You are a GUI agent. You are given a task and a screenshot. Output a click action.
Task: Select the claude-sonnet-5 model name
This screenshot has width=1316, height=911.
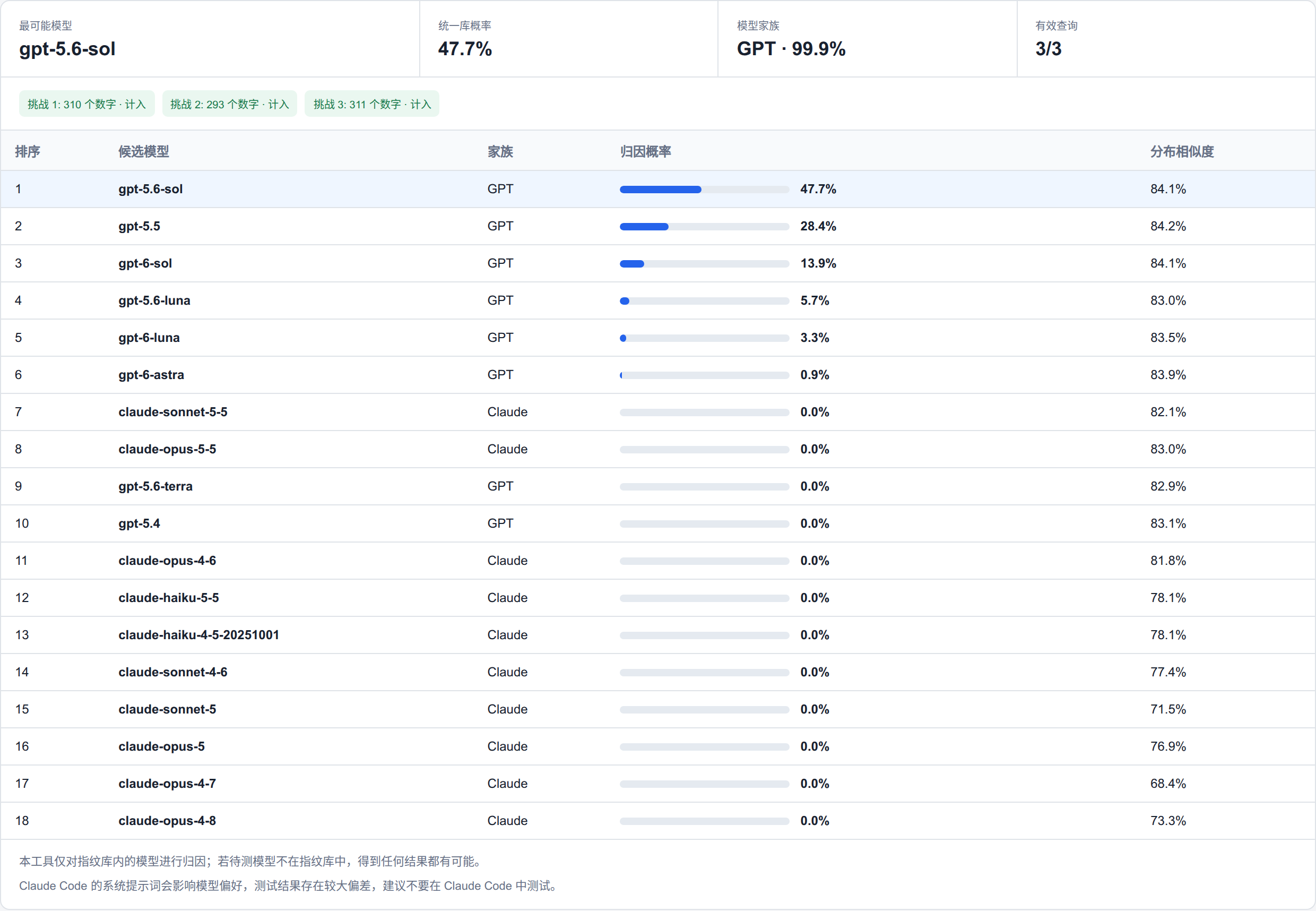tap(167, 708)
